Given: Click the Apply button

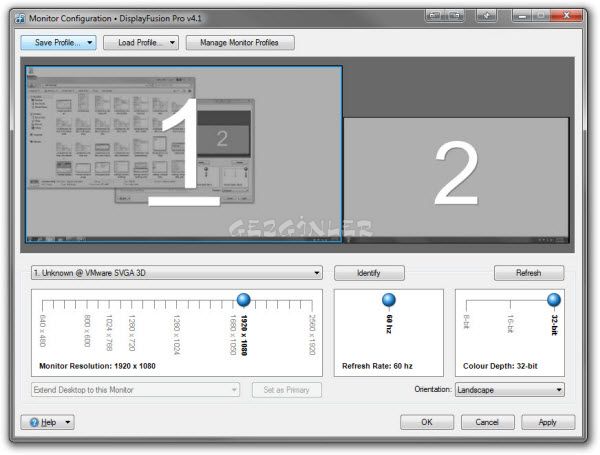Looking at the screenshot, I should pyautogui.click(x=548, y=422).
